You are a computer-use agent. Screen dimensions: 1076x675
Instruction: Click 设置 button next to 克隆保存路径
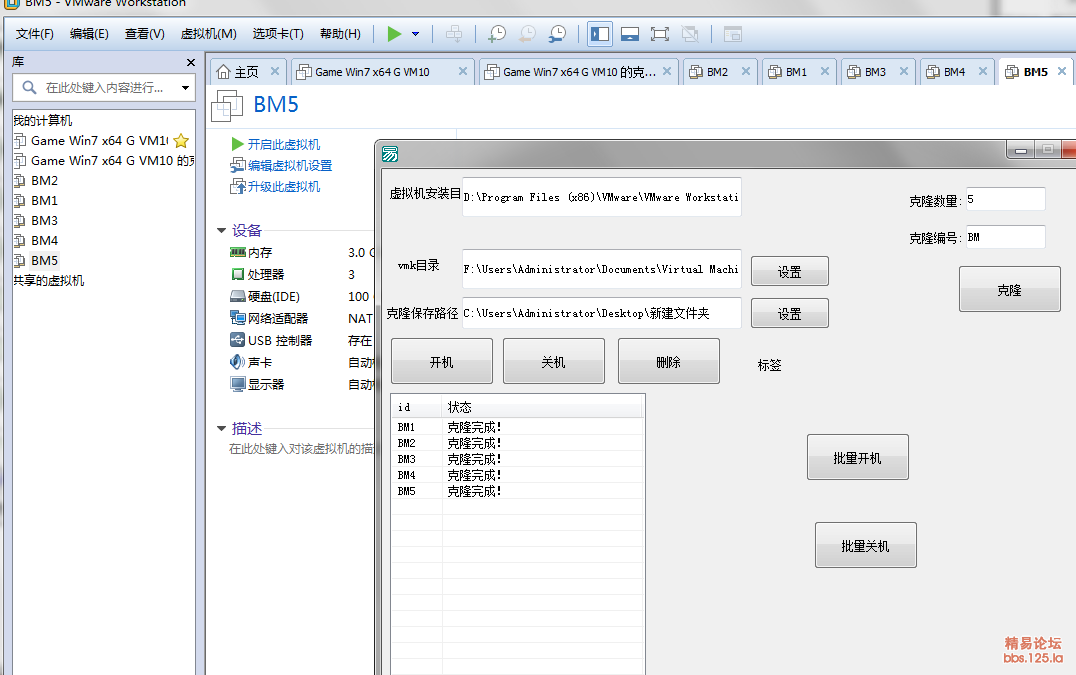coord(790,313)
